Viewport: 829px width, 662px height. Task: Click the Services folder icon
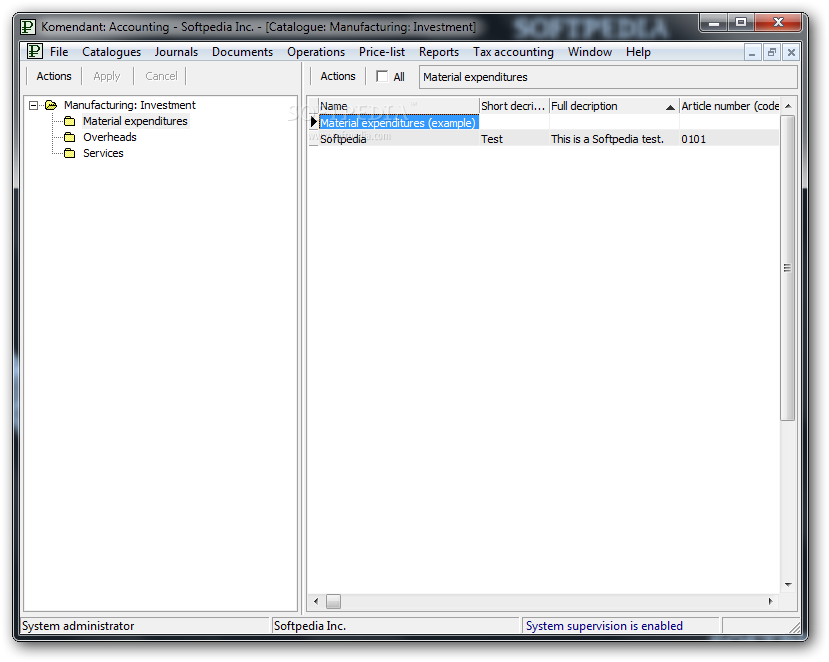(x=70, y=153)
